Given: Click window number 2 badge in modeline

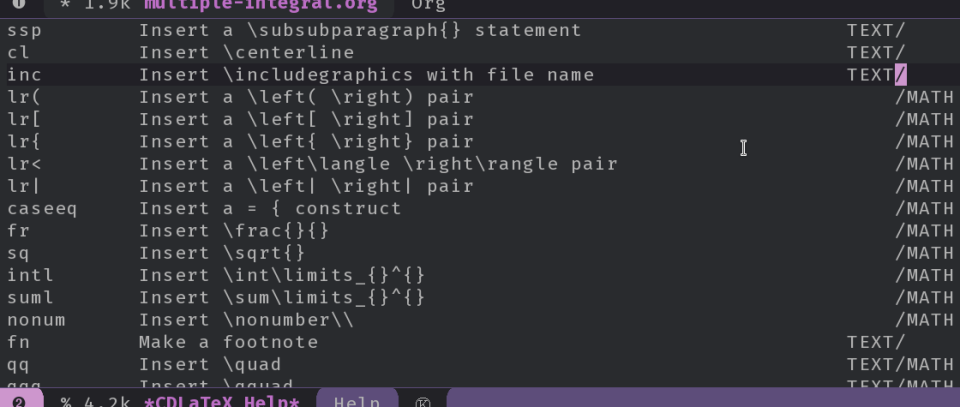Looking at the screenshot, I should point(18,401).
